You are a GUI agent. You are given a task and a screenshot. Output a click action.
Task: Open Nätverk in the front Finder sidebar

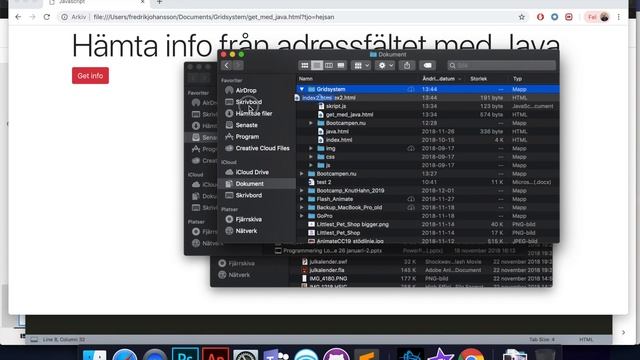click(246, 231)
